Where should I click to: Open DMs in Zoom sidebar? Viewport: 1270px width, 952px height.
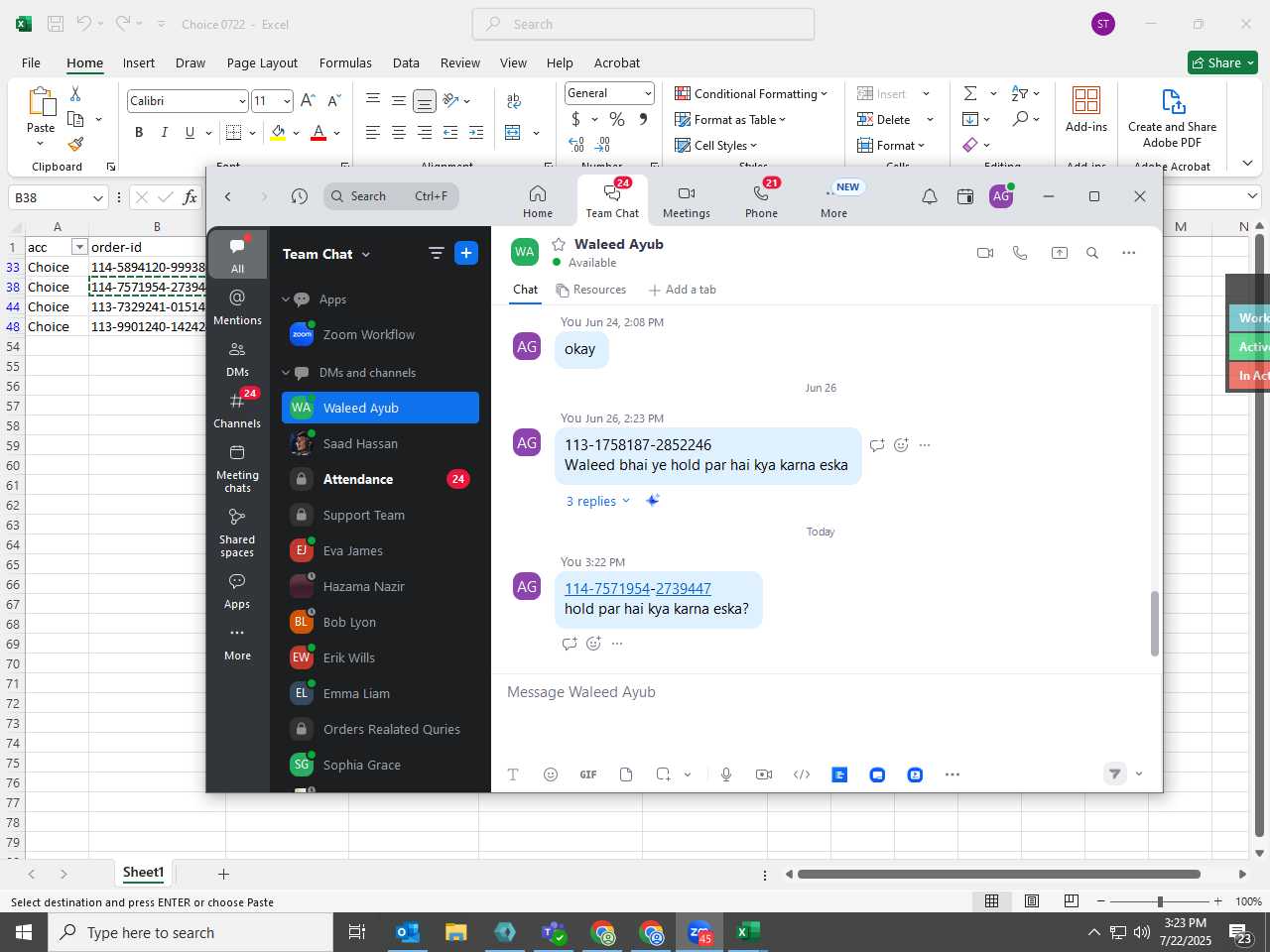pos(237,358)
